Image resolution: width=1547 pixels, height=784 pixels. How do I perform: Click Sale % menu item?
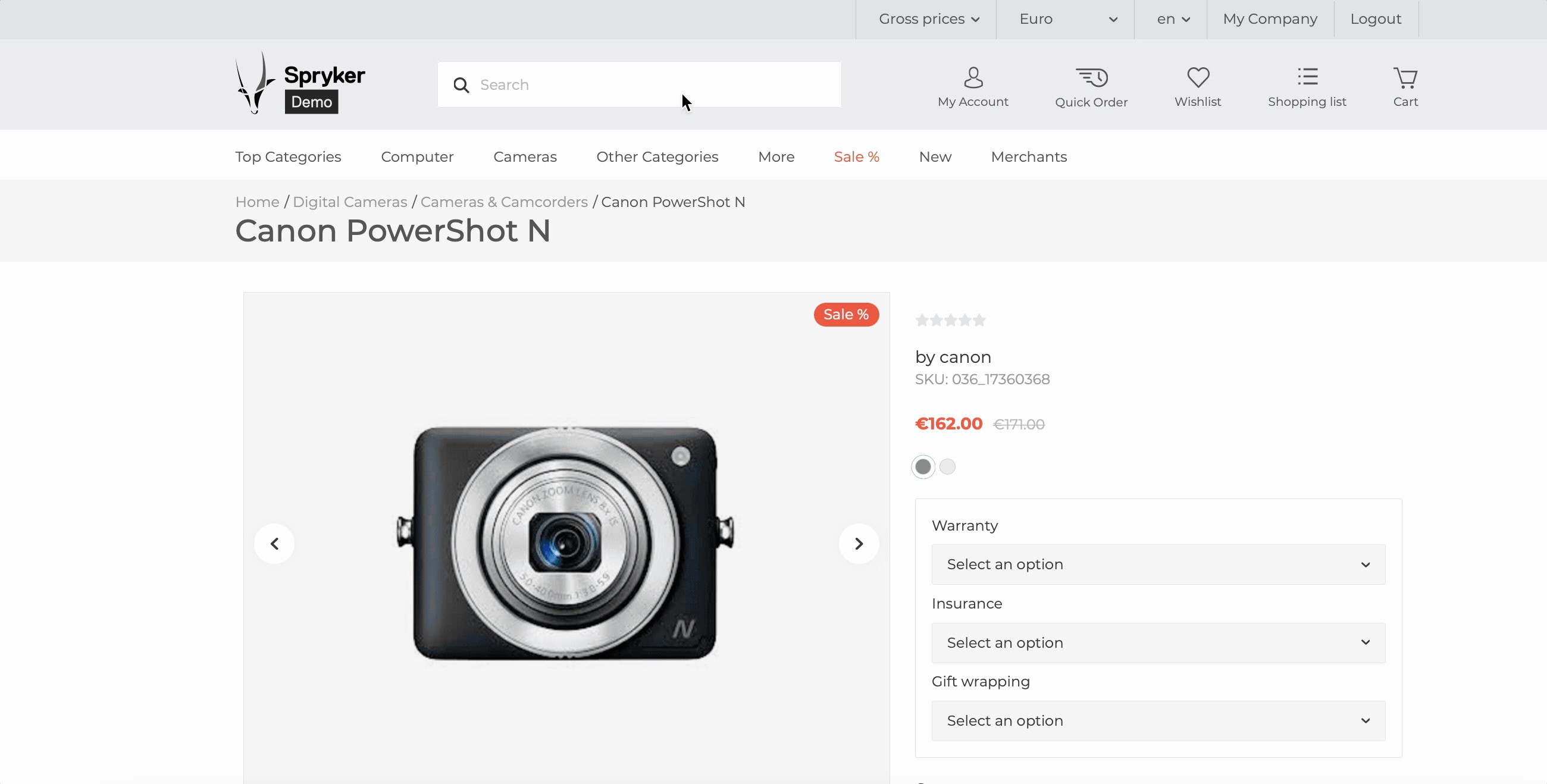tap(857, 156)
